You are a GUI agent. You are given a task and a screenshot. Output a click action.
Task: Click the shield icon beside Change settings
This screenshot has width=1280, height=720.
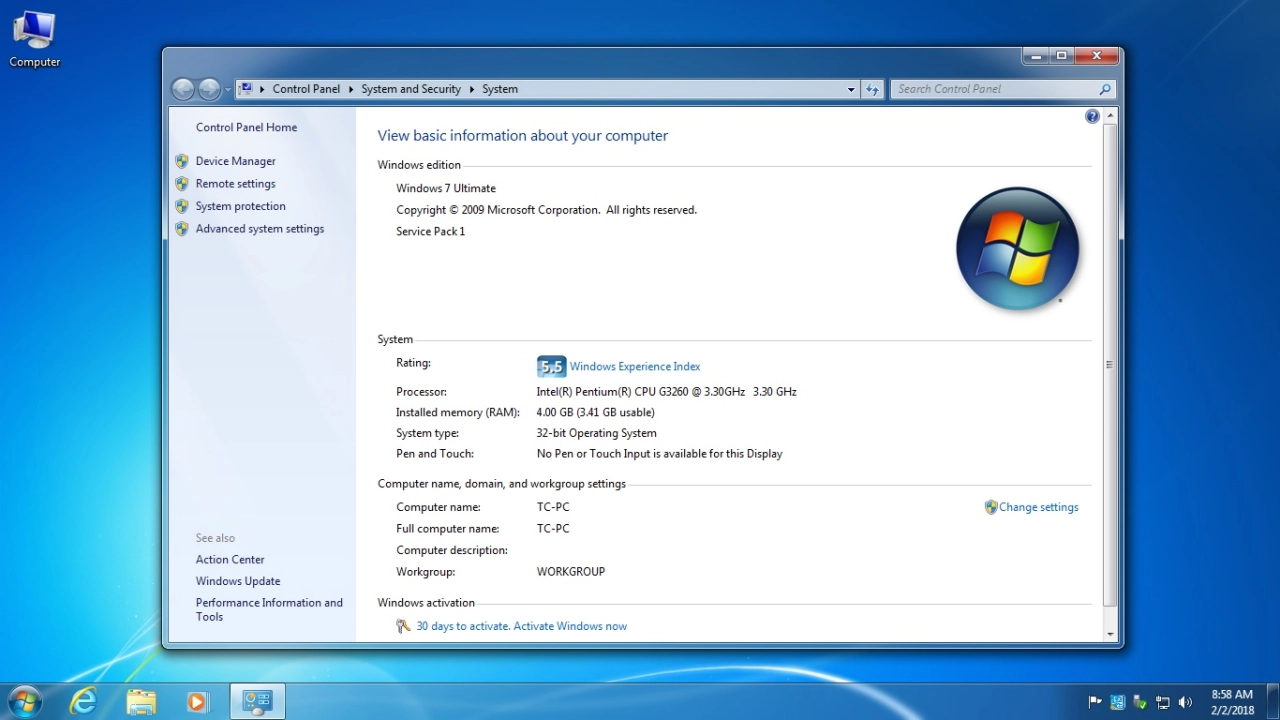[991, 507]
